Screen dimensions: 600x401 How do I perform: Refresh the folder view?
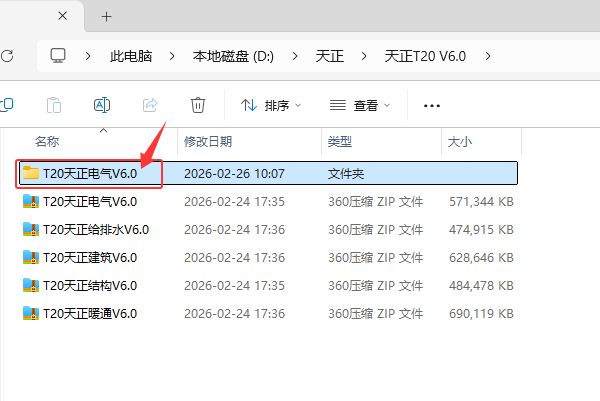[x=7, y=56]
